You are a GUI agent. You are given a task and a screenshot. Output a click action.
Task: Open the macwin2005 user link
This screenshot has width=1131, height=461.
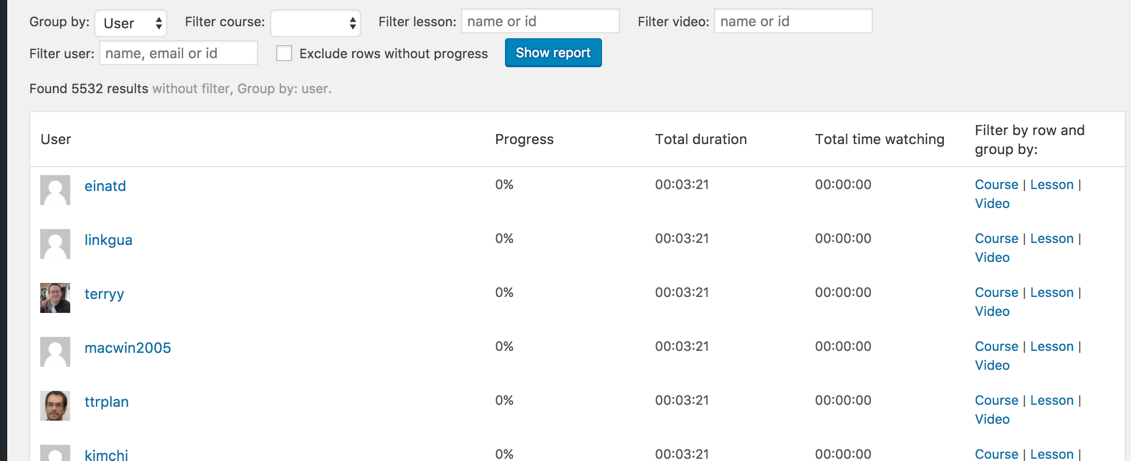pyautogui.click(x=127, y=348)
